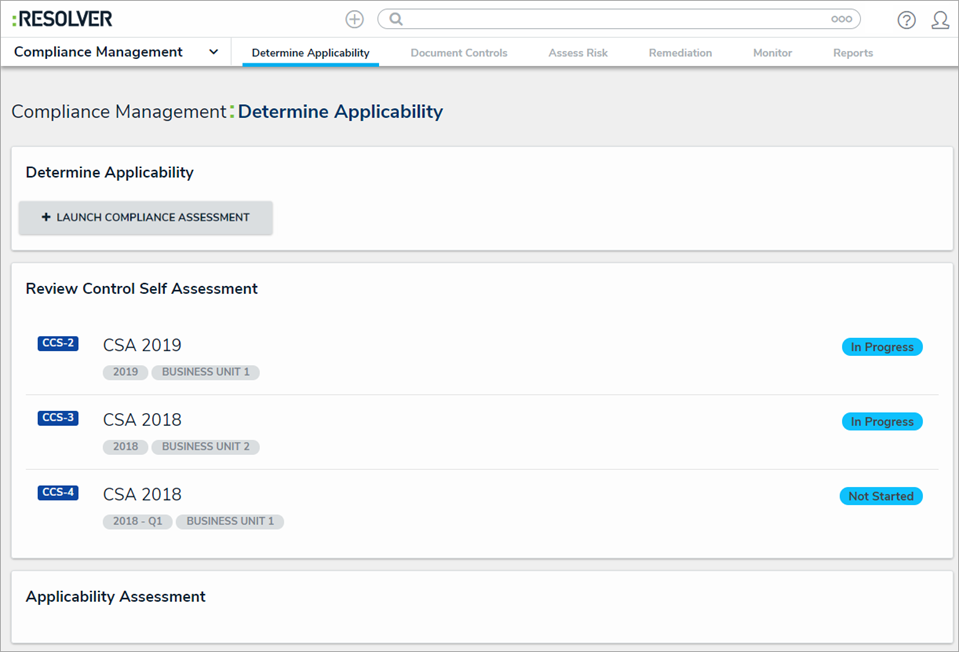
Task: Open CSA 2019 assessment title
Action: 142,345
